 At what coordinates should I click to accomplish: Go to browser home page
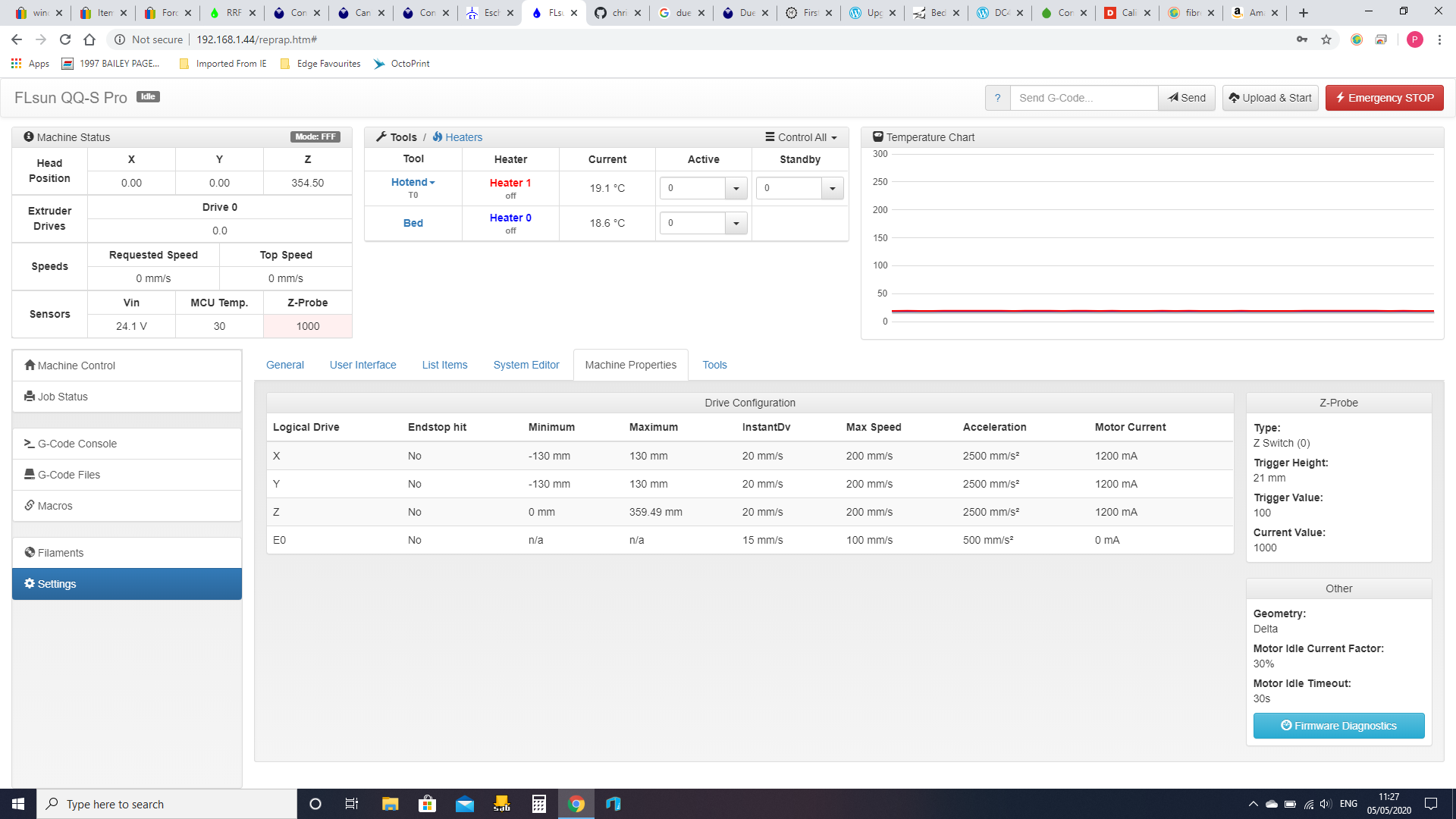coord(89,39)
